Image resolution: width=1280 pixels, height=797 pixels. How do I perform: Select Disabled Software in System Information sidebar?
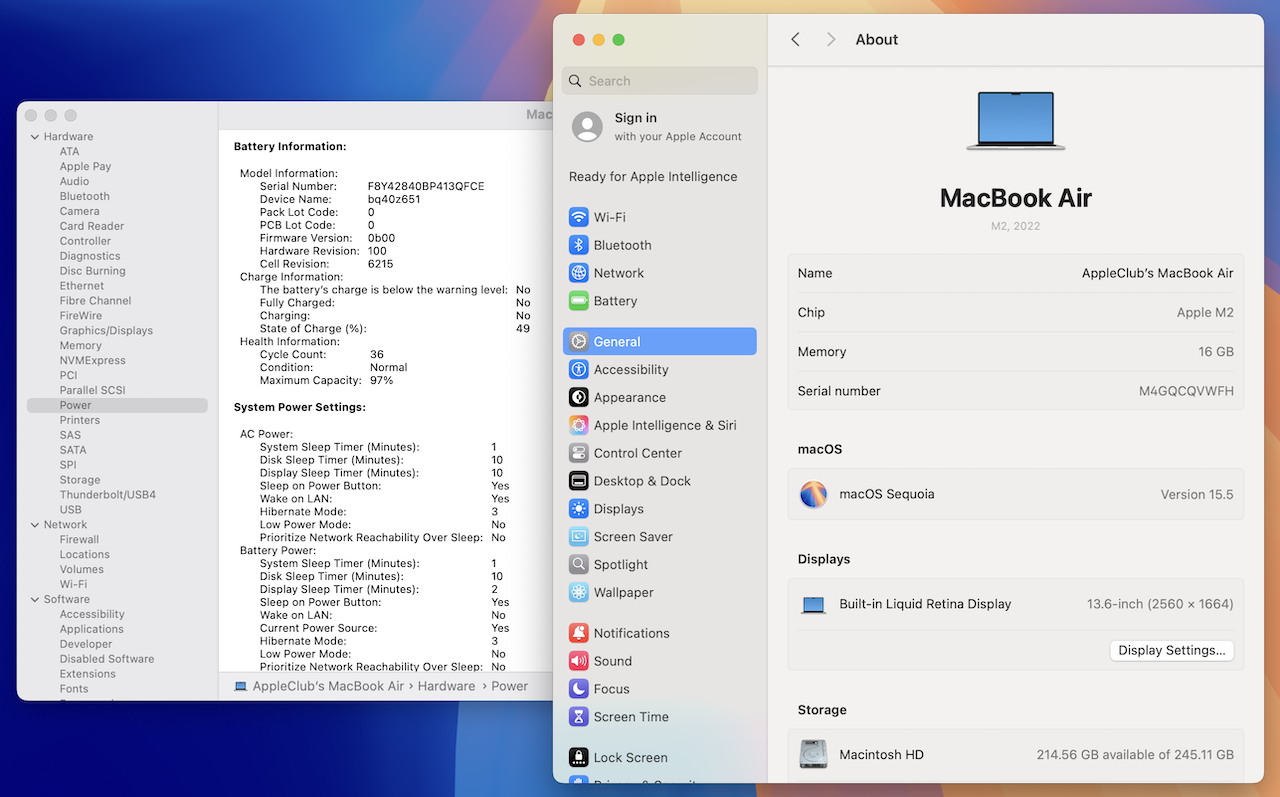(x=106, y=659)
